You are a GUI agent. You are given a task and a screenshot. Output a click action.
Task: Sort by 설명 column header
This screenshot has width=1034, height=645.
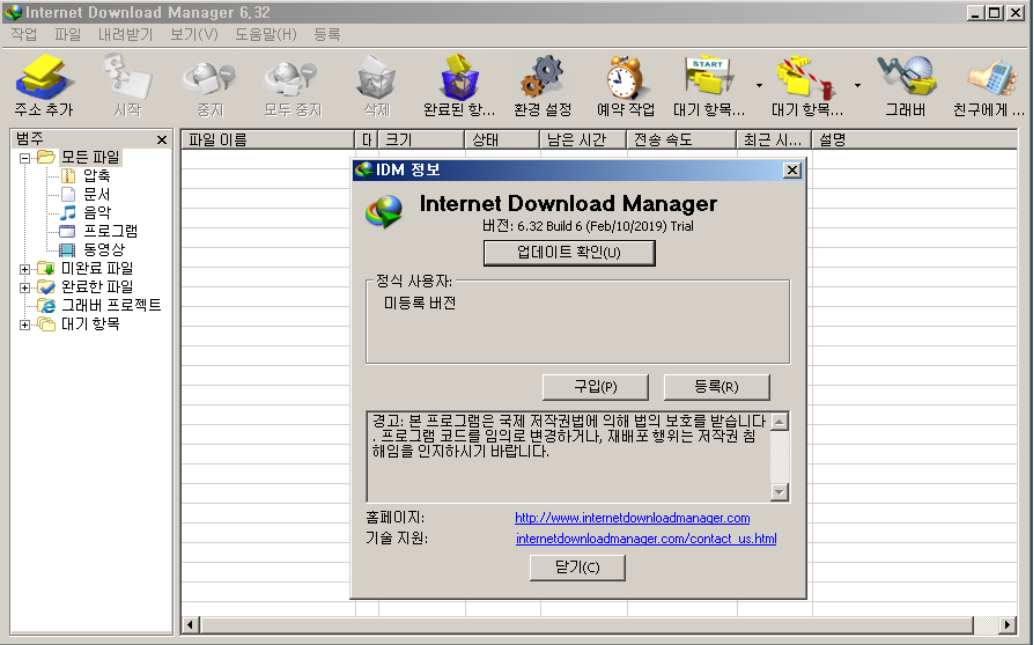tap(914, 140)
